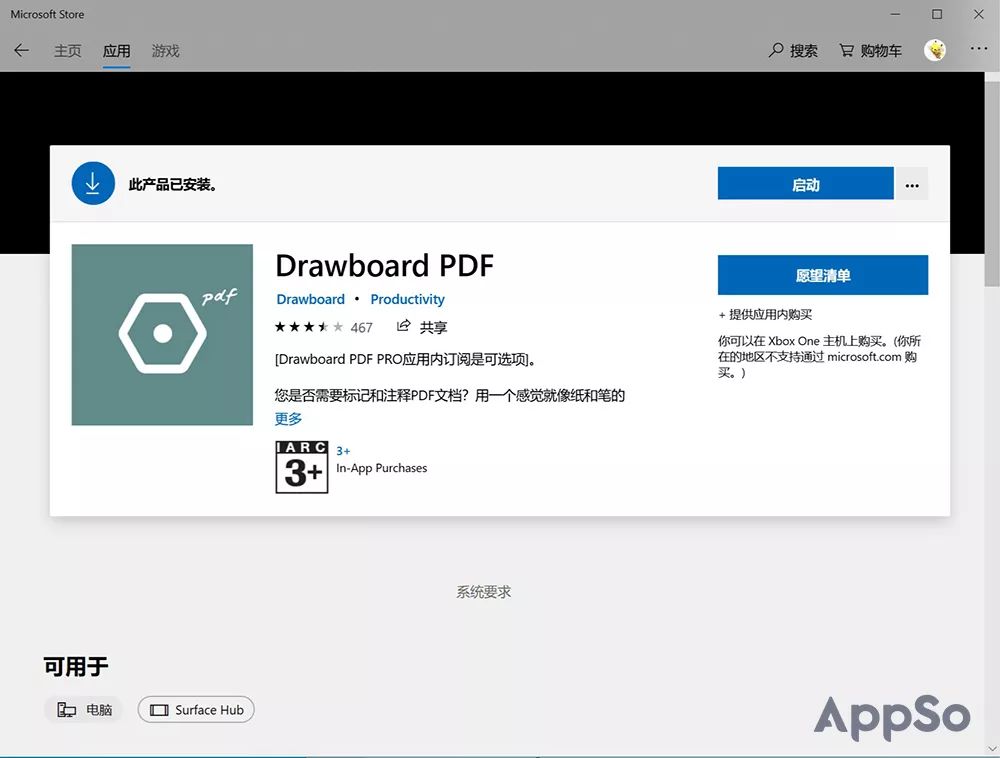Viewport: 1000px width, 758px height.
Task: Click the 可用于 heading
Action: coord(76,667)
